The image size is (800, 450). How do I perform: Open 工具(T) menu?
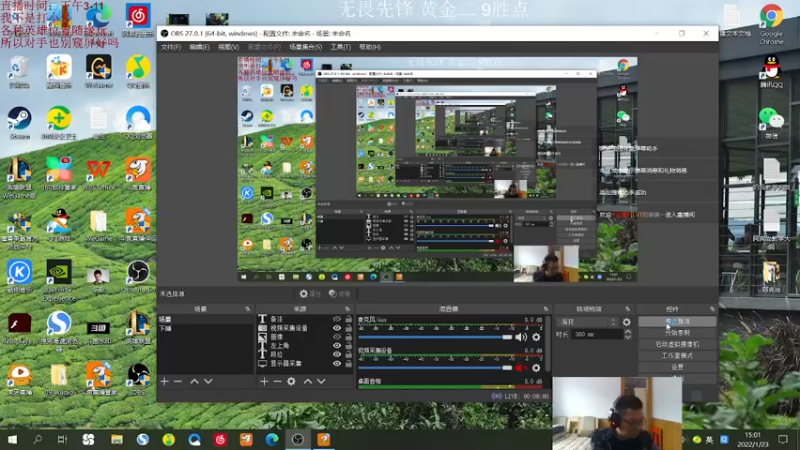(340, 47)
